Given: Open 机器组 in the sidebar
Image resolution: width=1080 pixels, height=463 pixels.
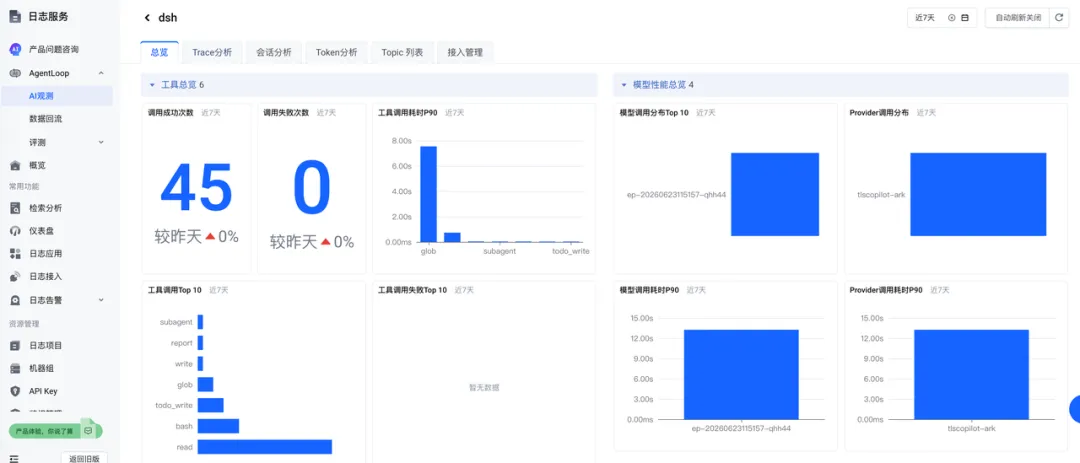Looking at the screenshot, I should 41,369.
